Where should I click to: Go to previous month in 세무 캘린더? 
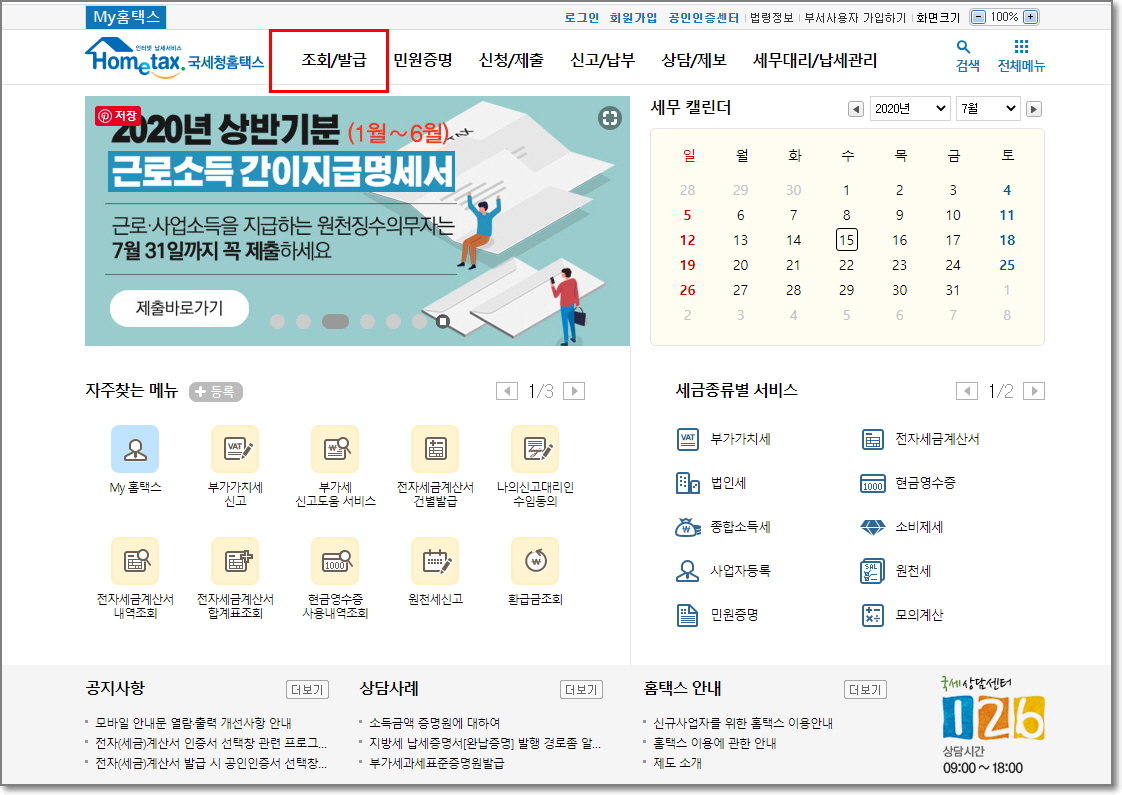click(x=856, y=109)
